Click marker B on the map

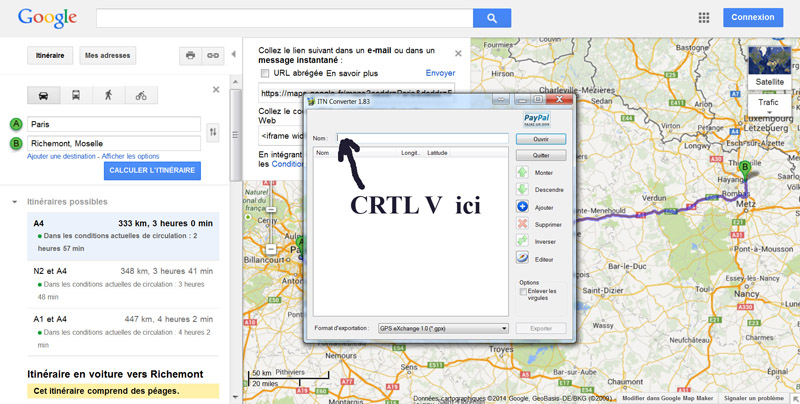[745, 169]
